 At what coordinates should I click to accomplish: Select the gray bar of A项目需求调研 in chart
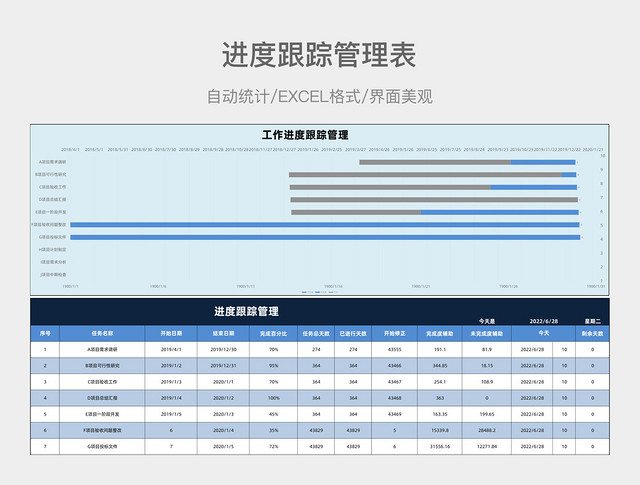pos(435,162)
